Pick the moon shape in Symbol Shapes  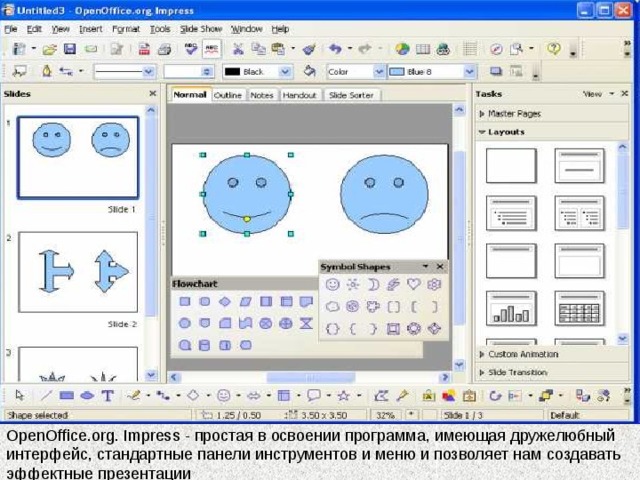coord(373,284)
